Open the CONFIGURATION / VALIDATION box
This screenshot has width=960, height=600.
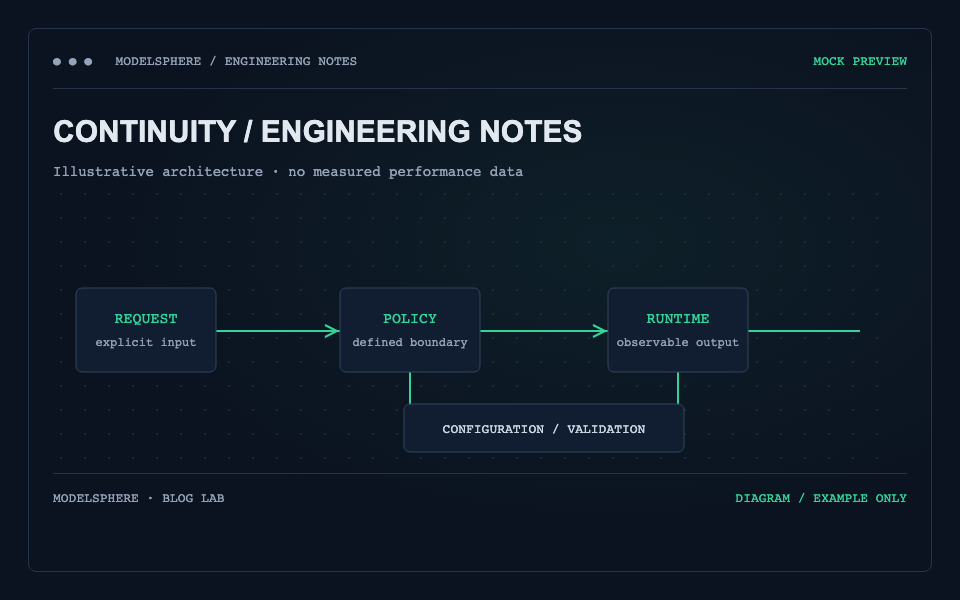(x=544, y=429)
